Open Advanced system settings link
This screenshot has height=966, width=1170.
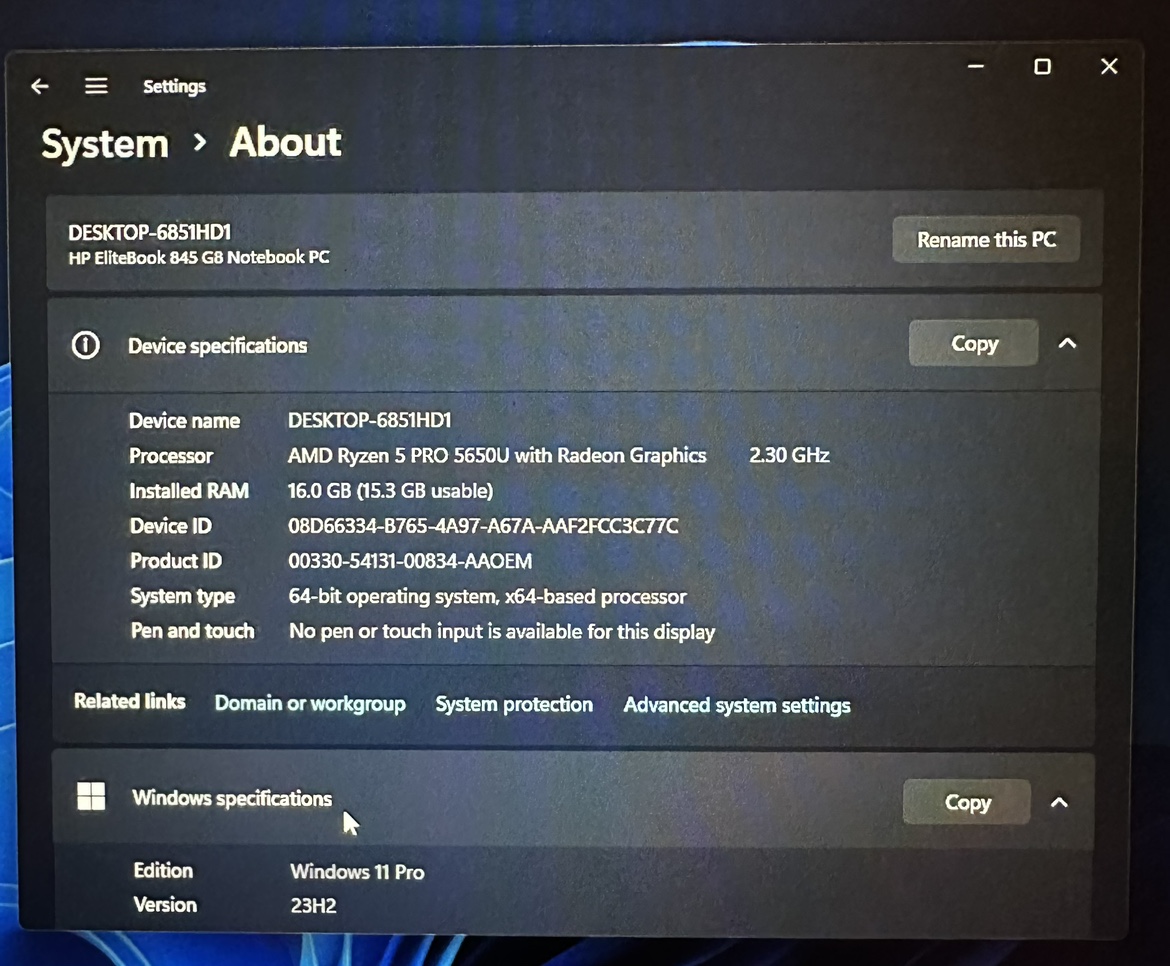[x=736, y=705]
